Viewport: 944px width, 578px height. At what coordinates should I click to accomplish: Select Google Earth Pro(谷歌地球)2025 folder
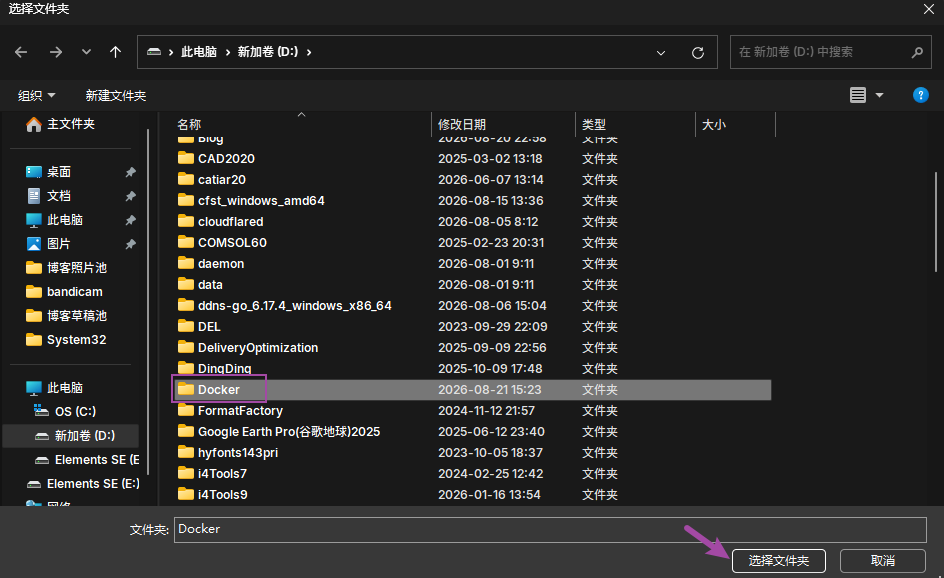(x=289, y=432)
